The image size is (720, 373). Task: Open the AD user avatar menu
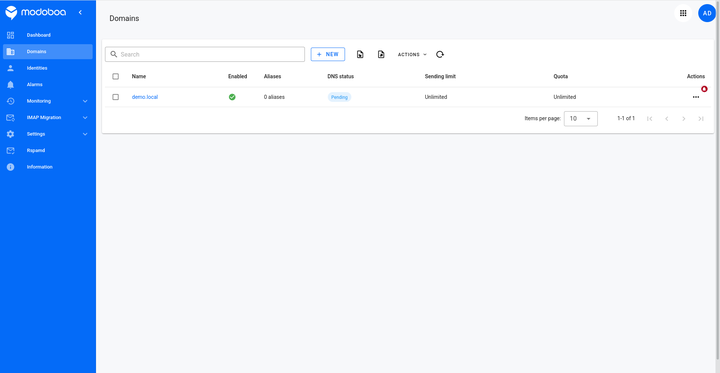(707, 13)
